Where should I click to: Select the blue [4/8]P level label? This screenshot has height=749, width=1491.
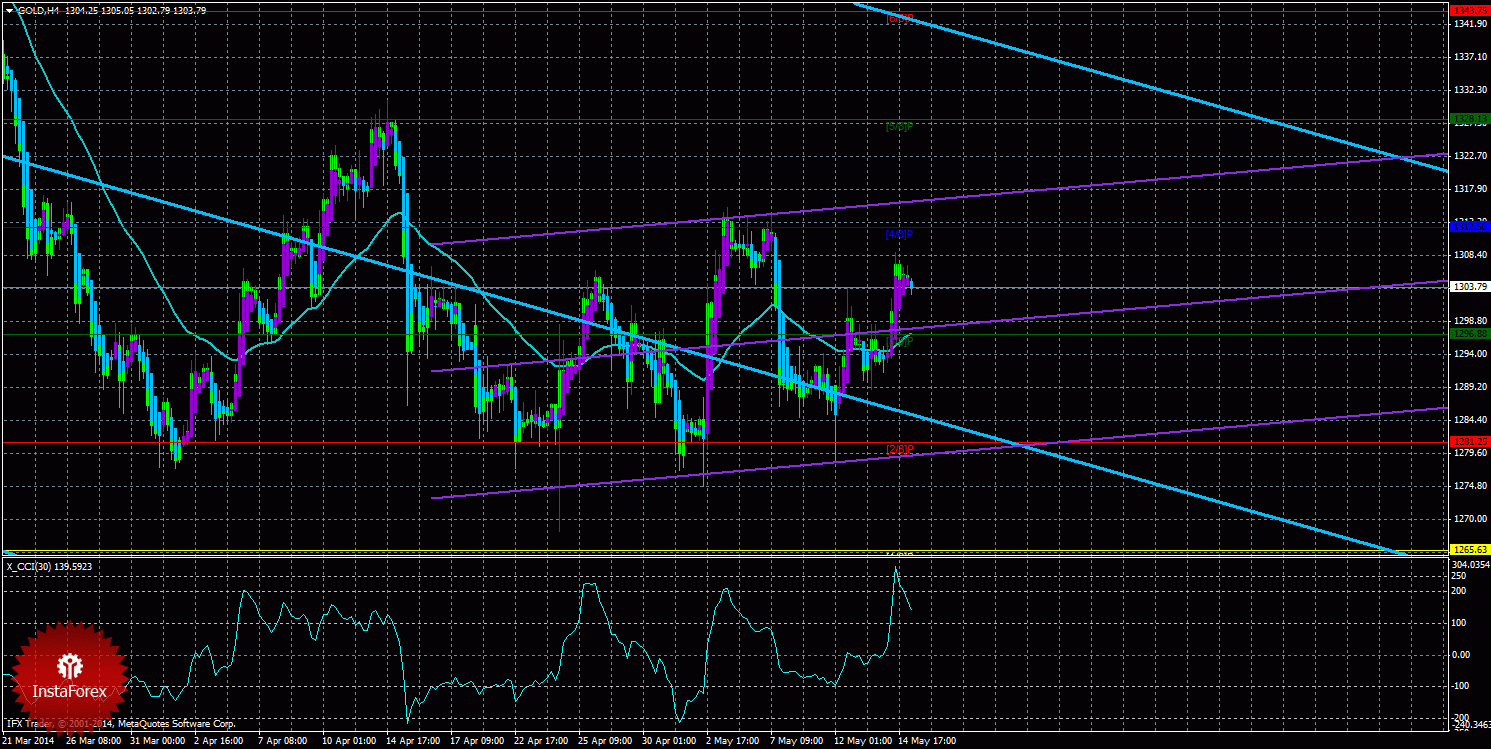(x=899, y=234)
